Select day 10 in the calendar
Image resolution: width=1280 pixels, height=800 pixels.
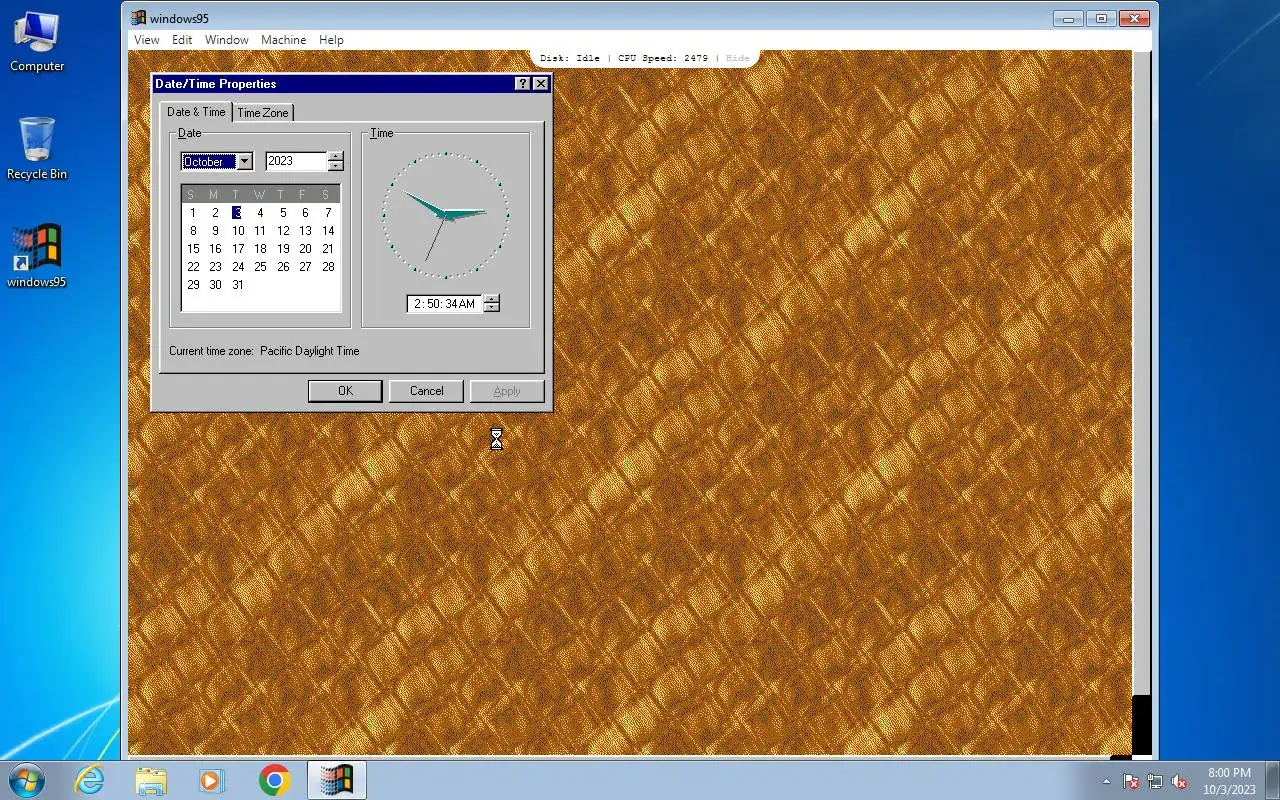pyautogui.click(x=238, y=231)
